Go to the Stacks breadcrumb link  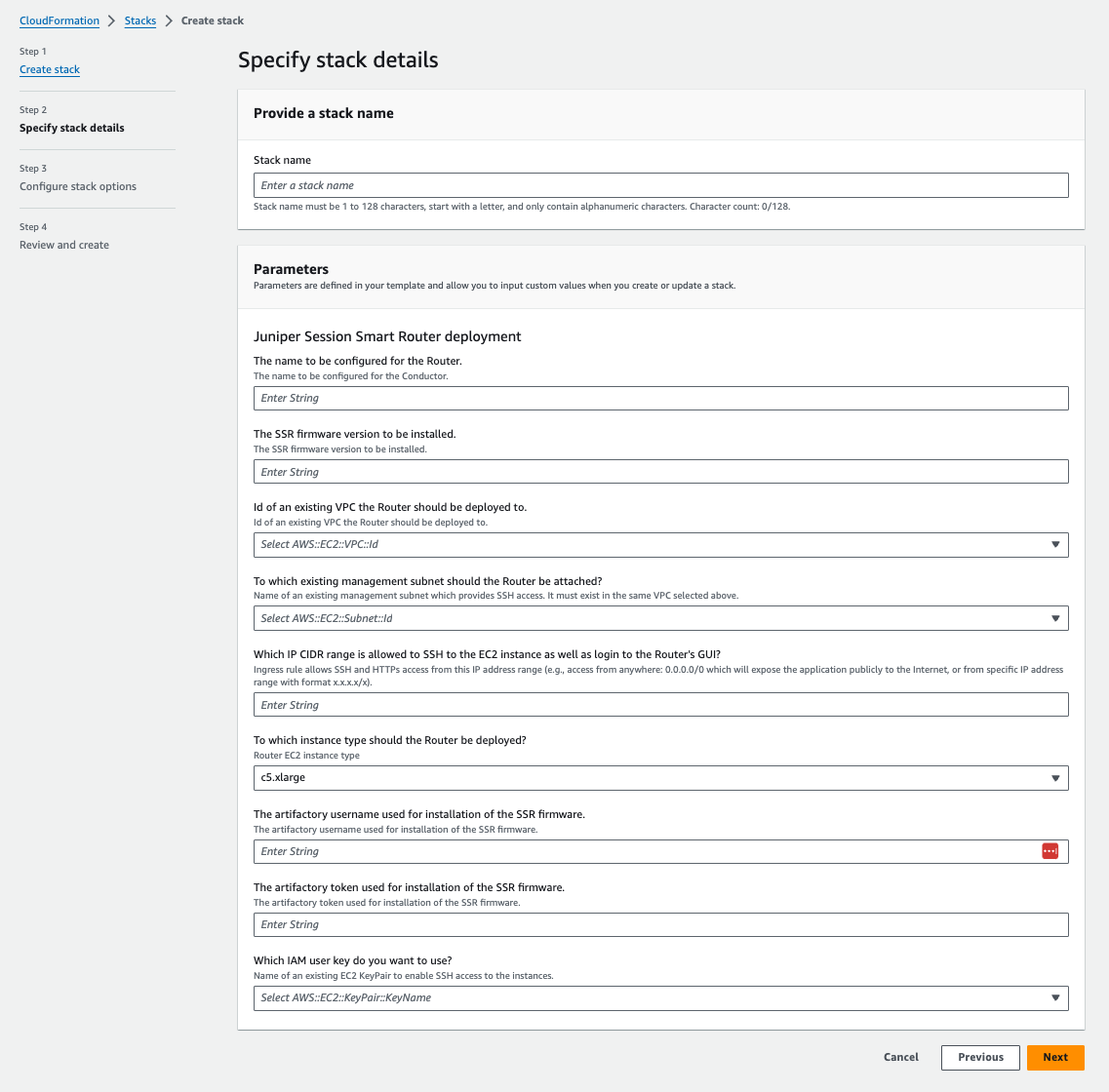tap(140, 20)
